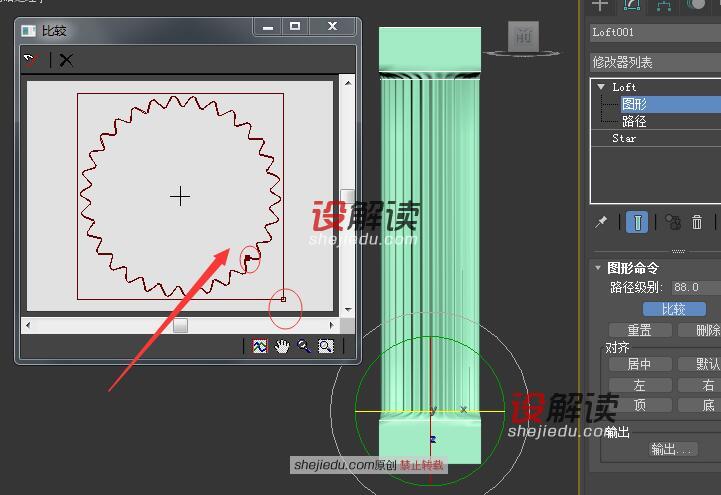Click Make Unique icon below modifier stack
721x495 pixels.
click(673, 223)
